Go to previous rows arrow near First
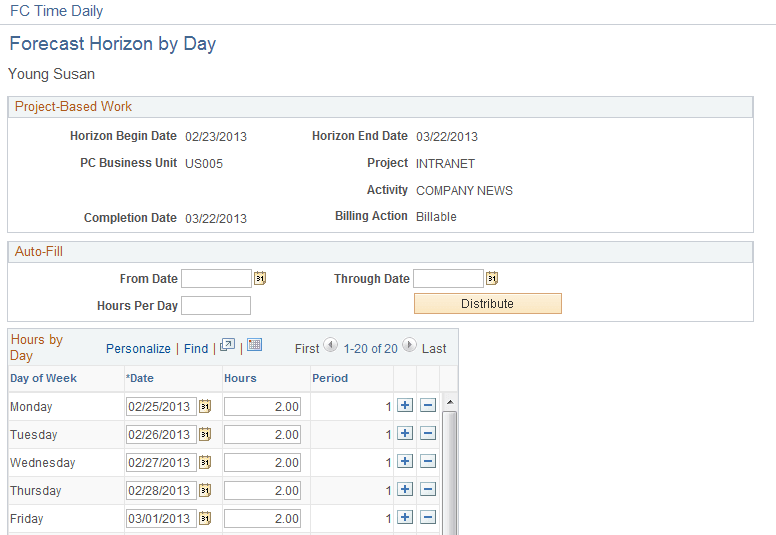 [x=331, y=344]
